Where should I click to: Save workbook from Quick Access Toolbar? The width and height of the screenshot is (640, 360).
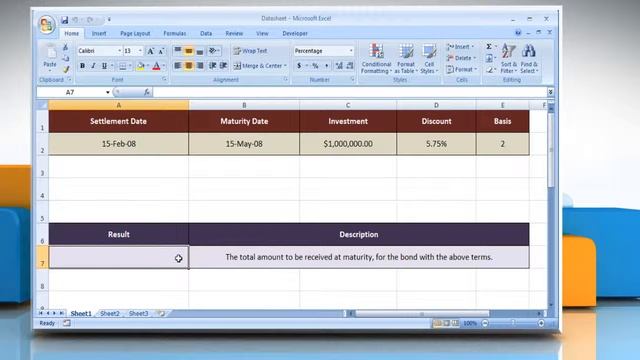(64, 20)
